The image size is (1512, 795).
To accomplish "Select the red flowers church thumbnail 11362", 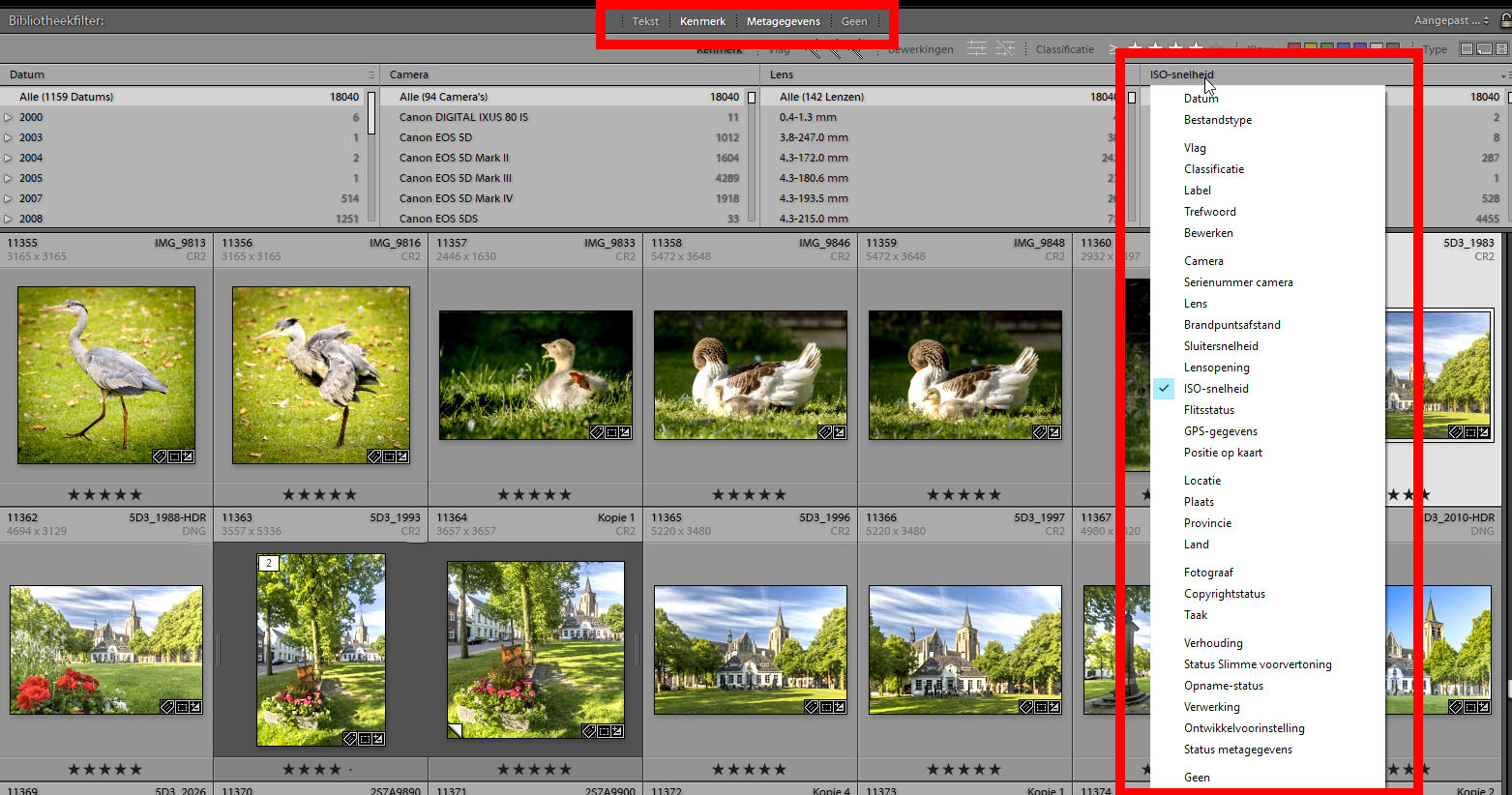I will 106,650.
